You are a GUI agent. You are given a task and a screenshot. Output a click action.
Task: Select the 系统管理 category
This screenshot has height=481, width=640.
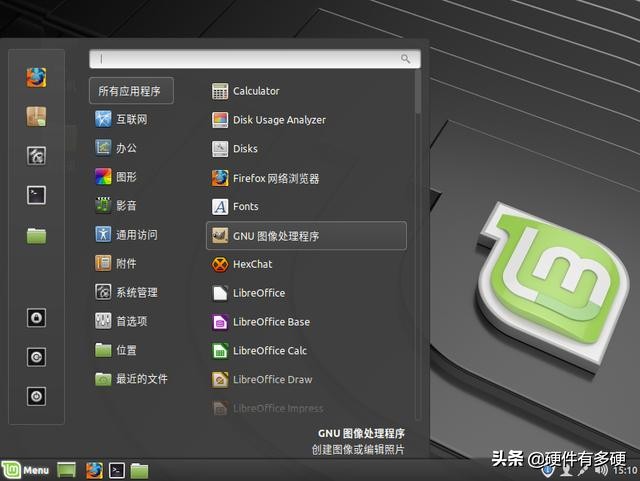127,292
